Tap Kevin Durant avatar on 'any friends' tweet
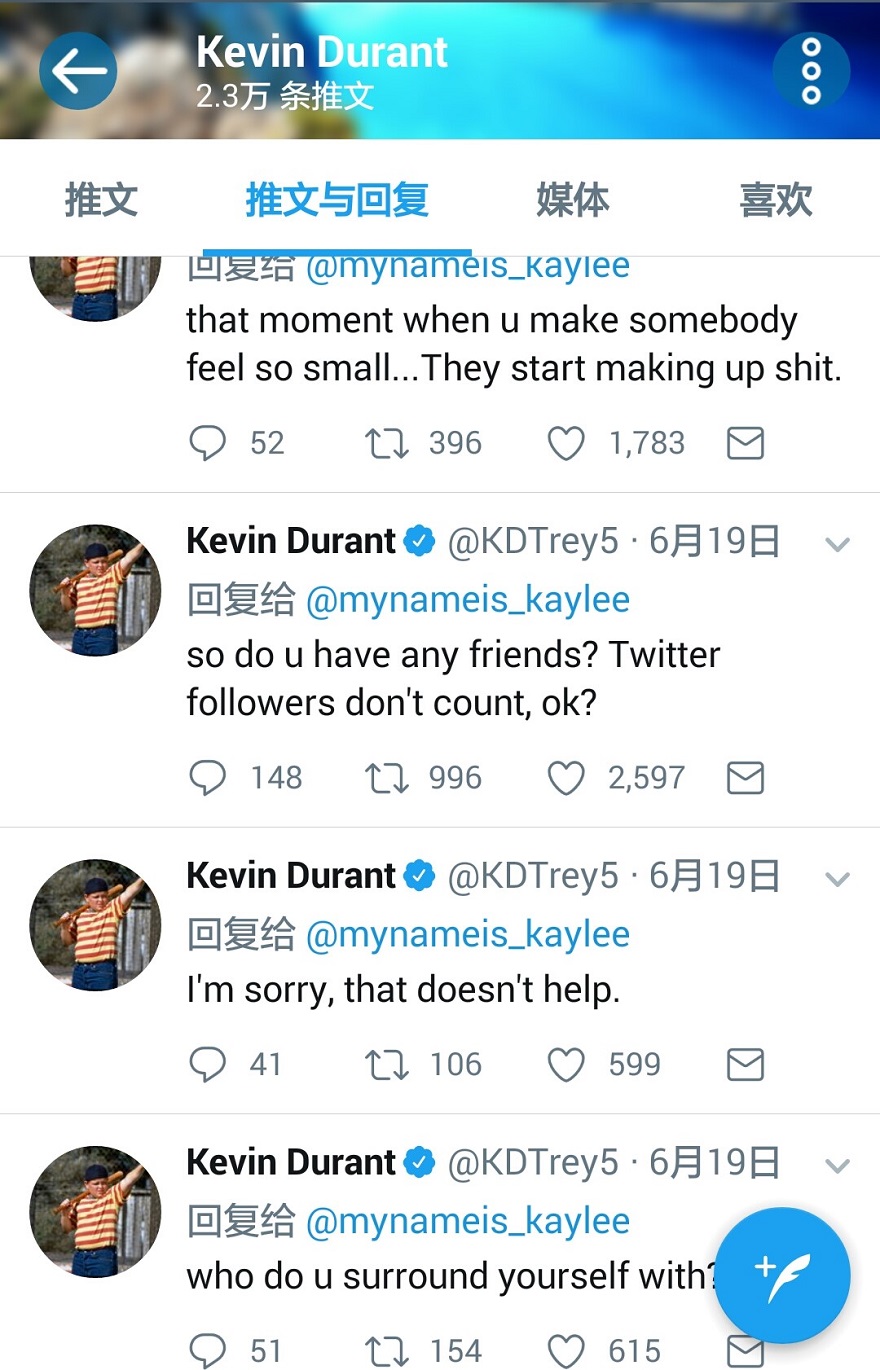Image resolution: width=880 pixels, height=1370 pixels. 95,590
